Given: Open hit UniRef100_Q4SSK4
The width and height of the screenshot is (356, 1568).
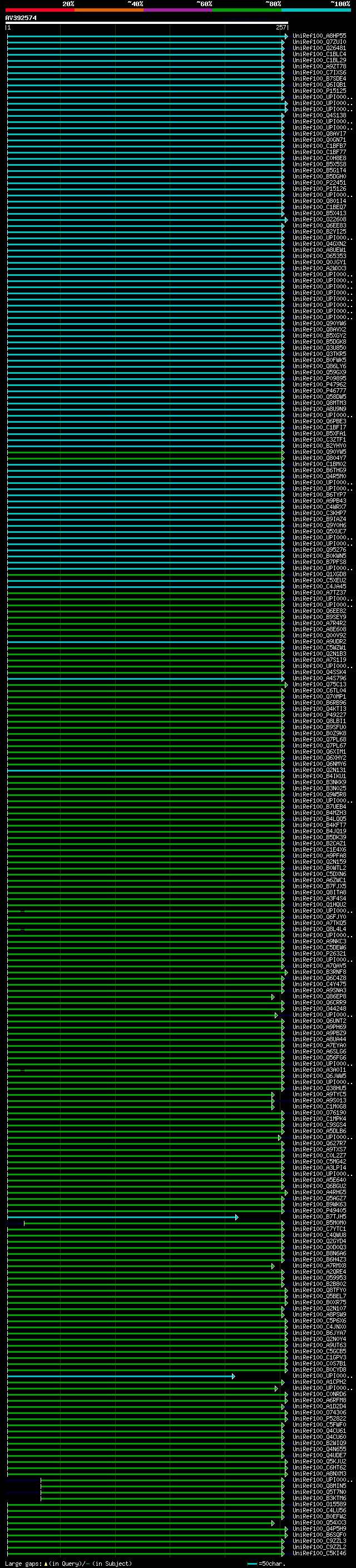Looking at the screenshot, I should tap(319, 672).
